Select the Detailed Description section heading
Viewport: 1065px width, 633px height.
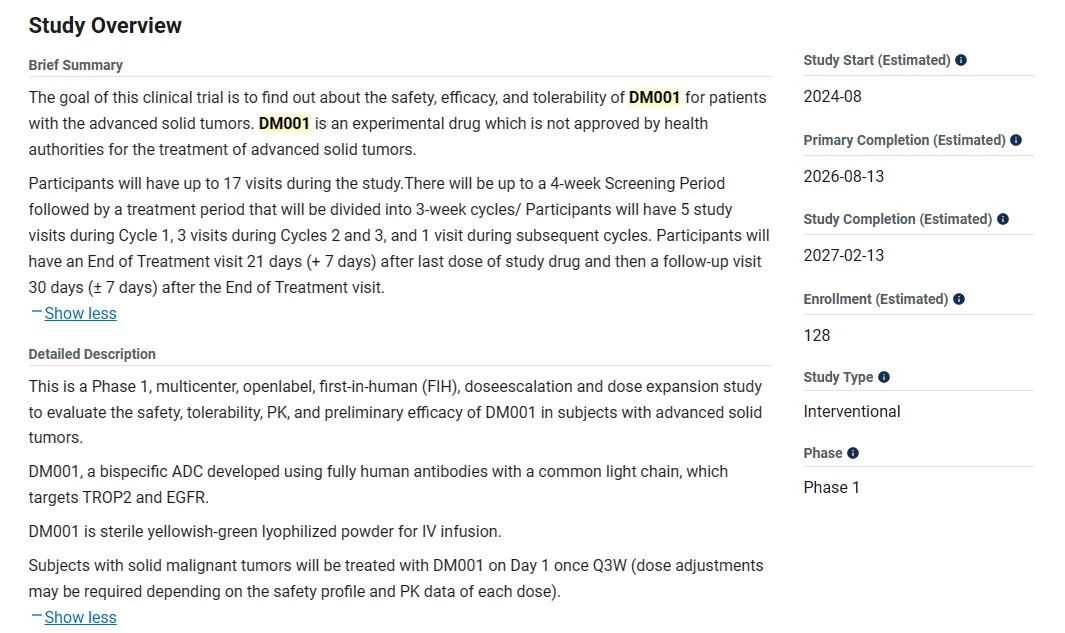pyautogui.click(x=92, y=354)
